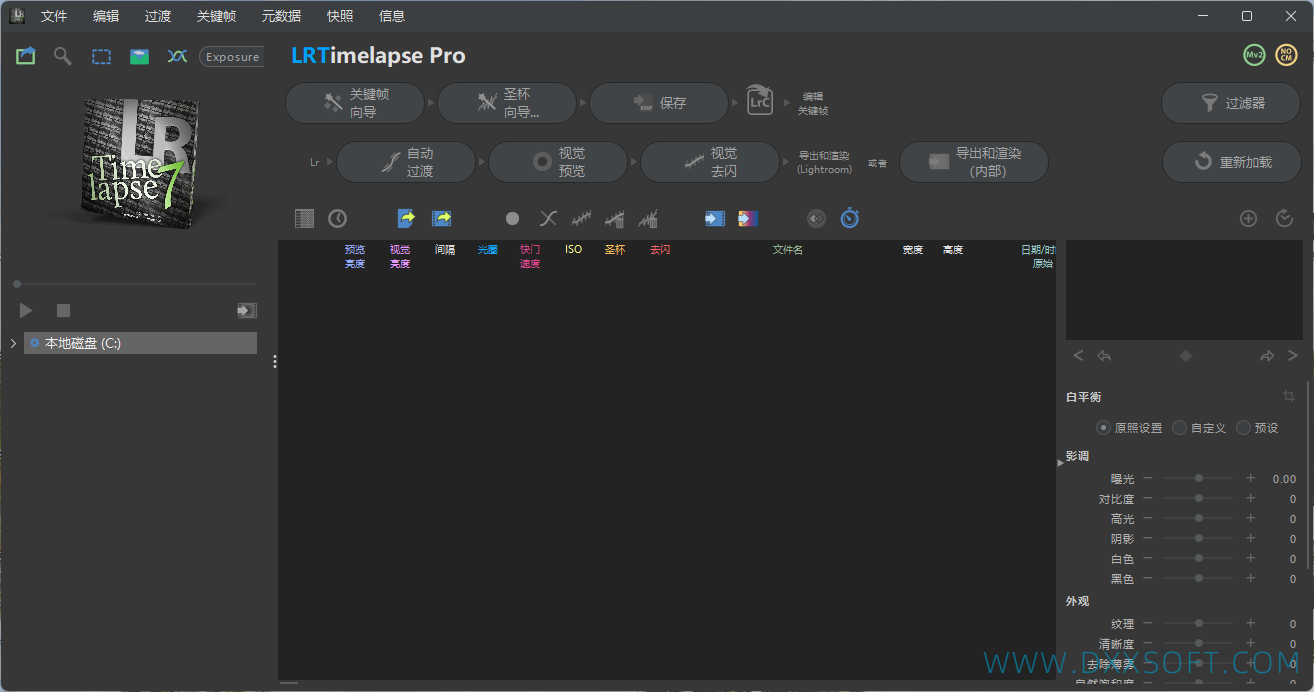Click the 高光 highlights slider

coord(1199,519)
